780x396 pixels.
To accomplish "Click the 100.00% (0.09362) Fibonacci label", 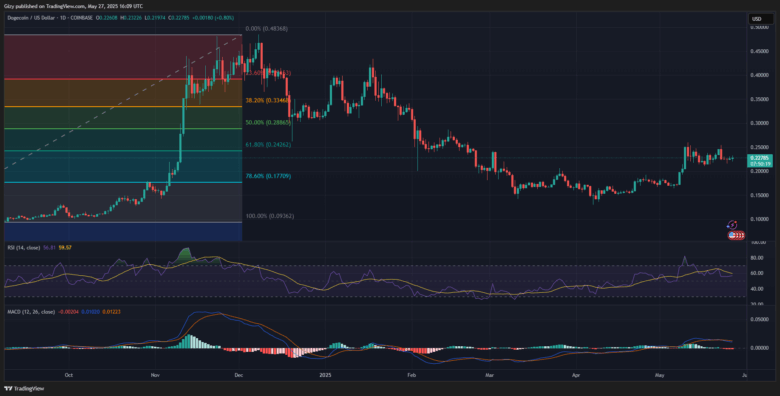I will [270, 217].
